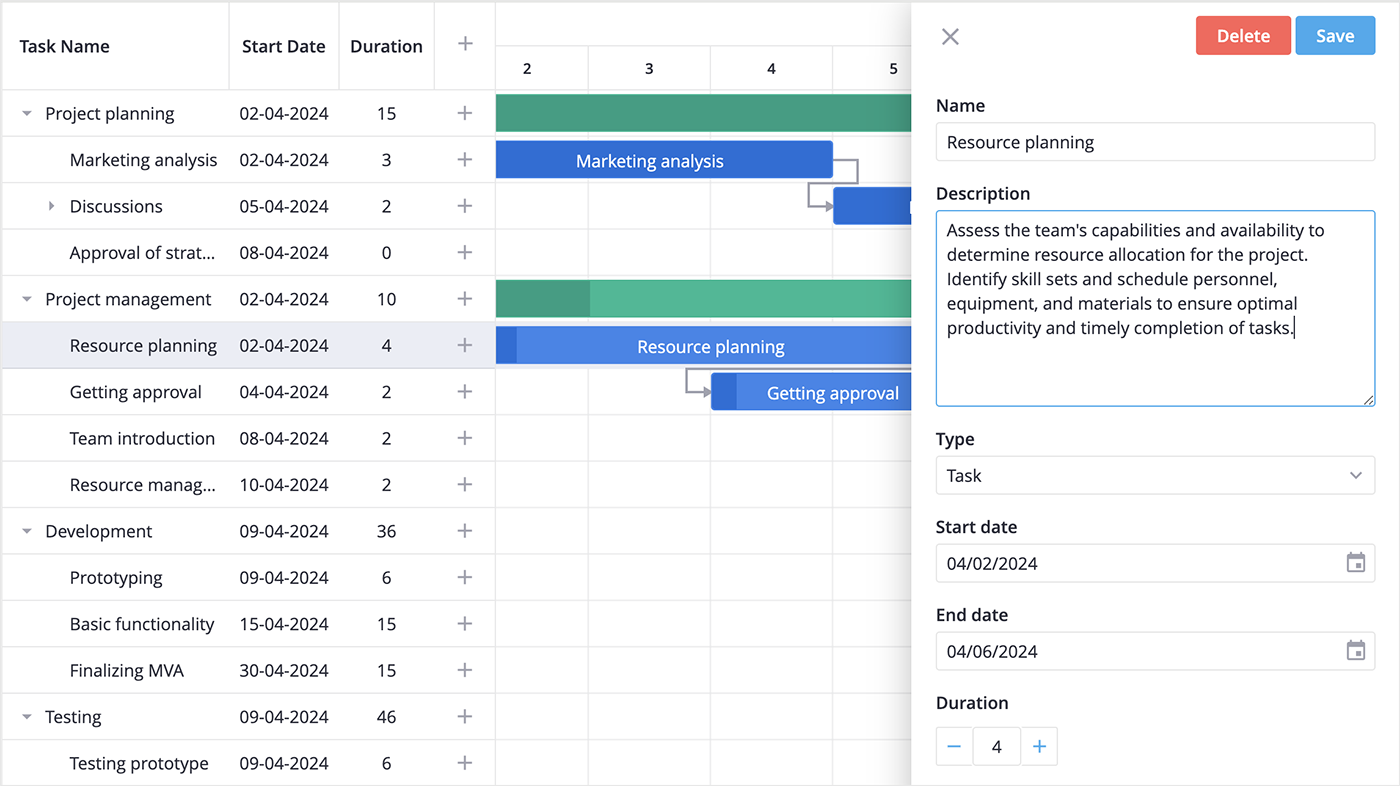The height and width of the screenshot is (786, 1400).
Task: Click the Delete button
Action: pos(1243,36)
